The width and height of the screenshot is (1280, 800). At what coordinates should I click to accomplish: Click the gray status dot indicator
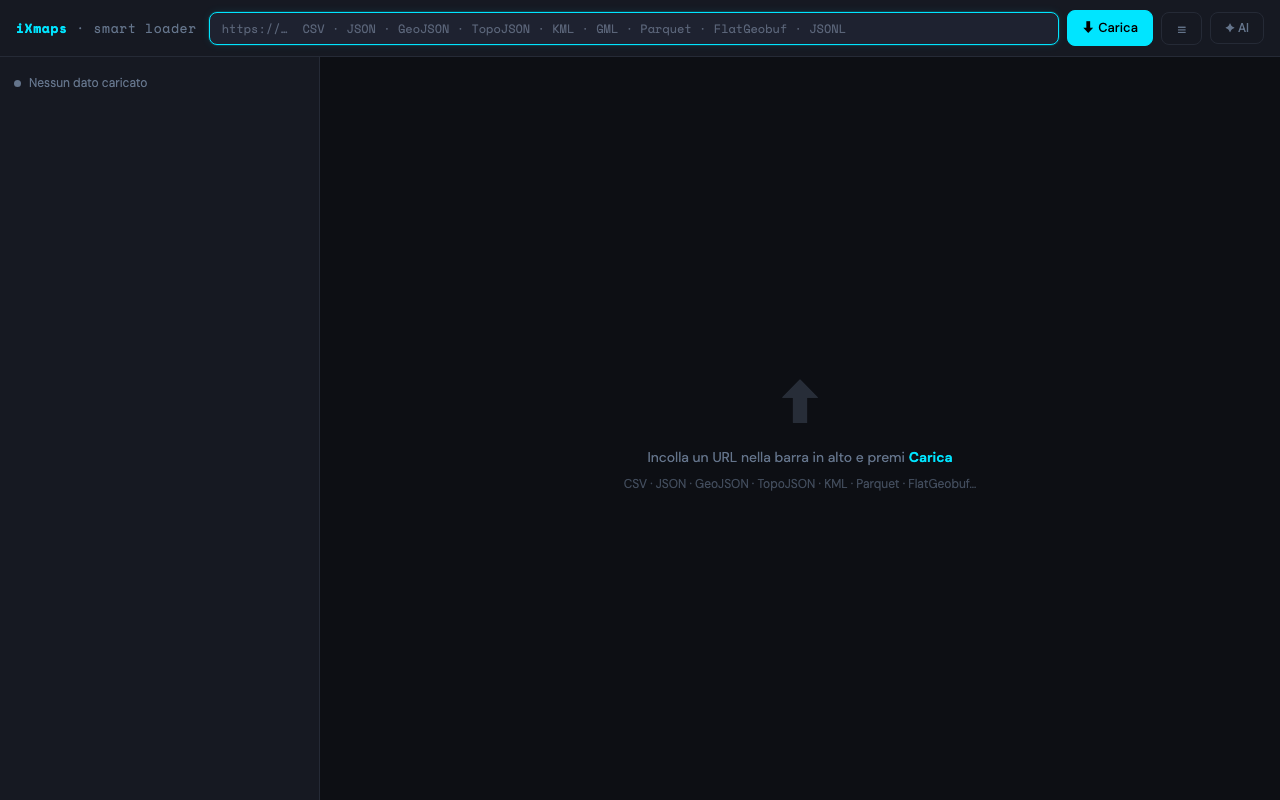pyautogui.click(x=18, y=83)
